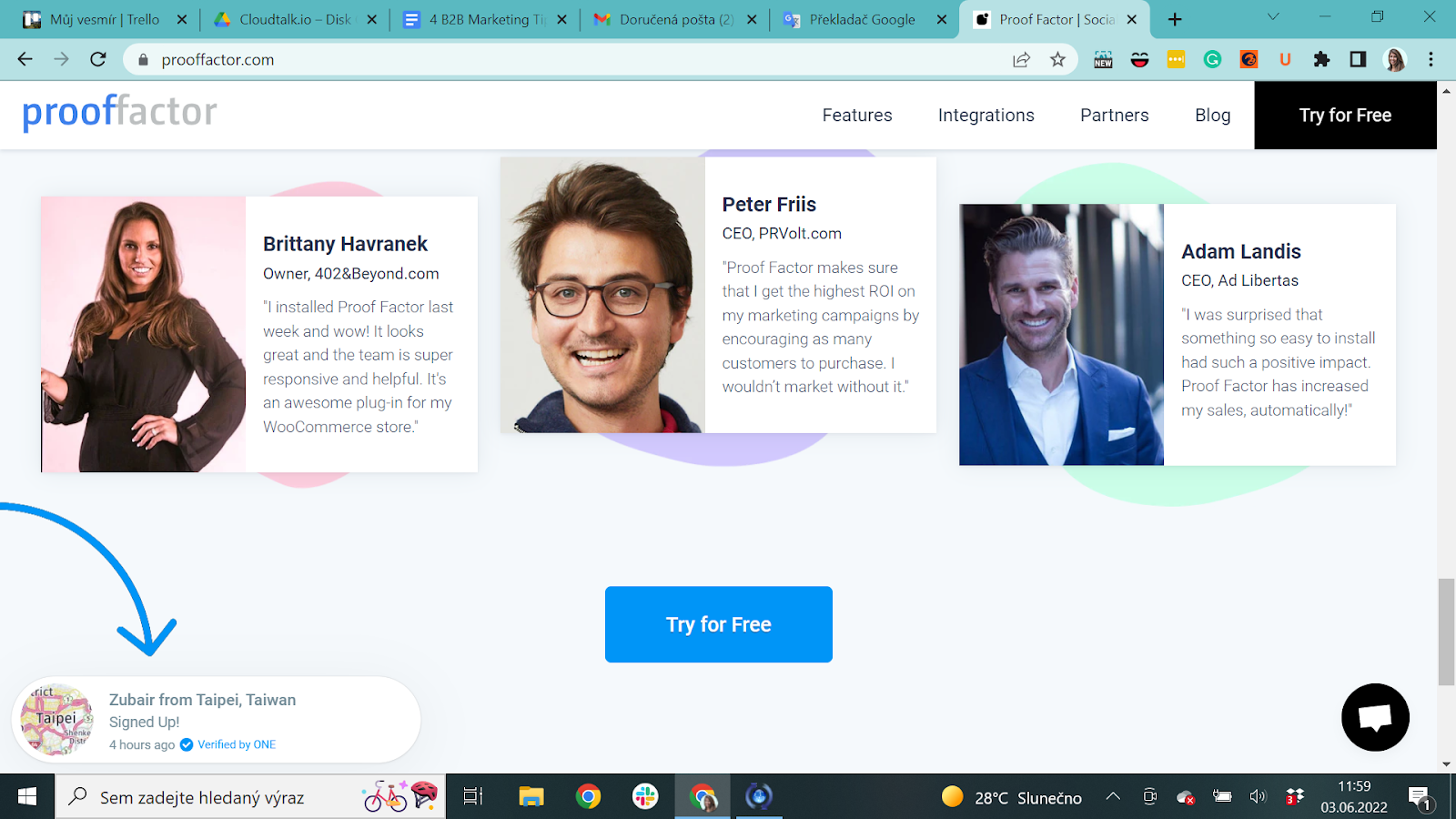Bookmark this page with the star icon
Screen dimensions: 1456x819
(x=1057, y=60)
